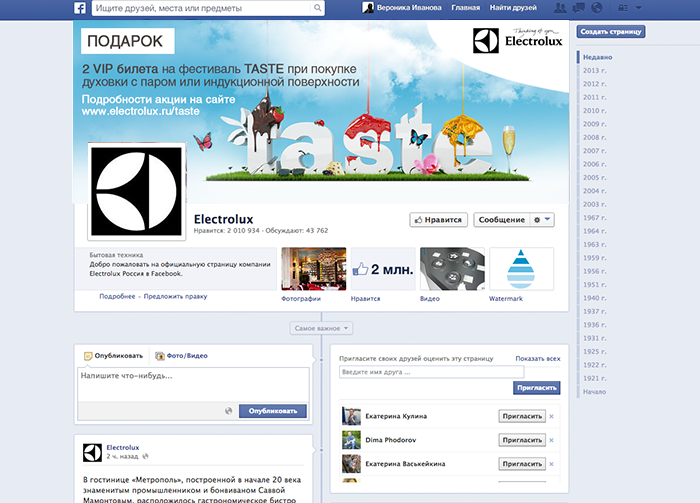Click the 2 ч. назад timestamp
Viewport: 700px width, 503px height.
(122, 456)
